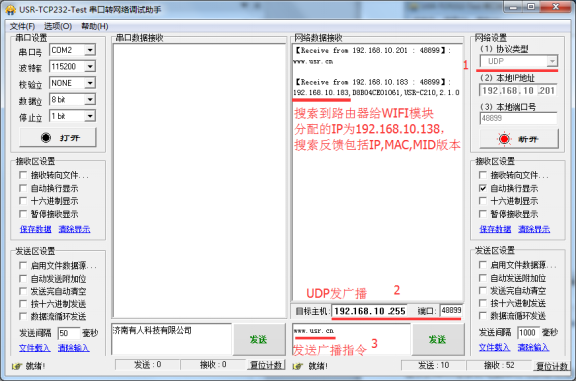Image resolution: width=577 pixels, height=382 pixels.
Task: Open the NONE parity dropdown
Action: 90,83
